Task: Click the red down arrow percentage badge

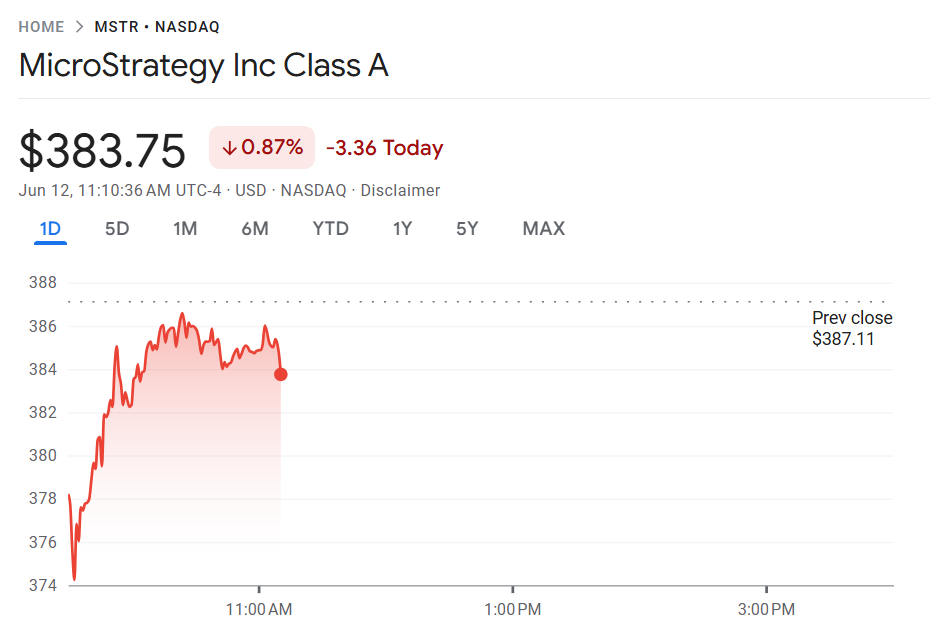Action: pyautogui.click(x=261, y=147)
